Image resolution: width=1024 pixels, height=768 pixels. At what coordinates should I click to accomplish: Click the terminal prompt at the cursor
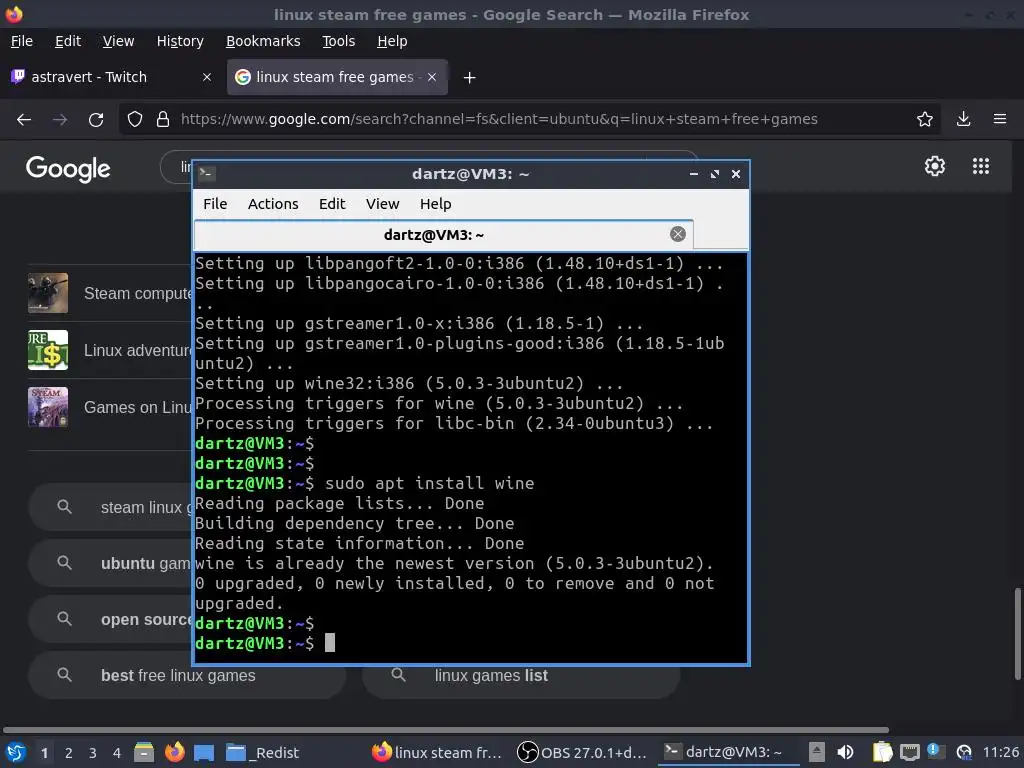click(330, 643)
